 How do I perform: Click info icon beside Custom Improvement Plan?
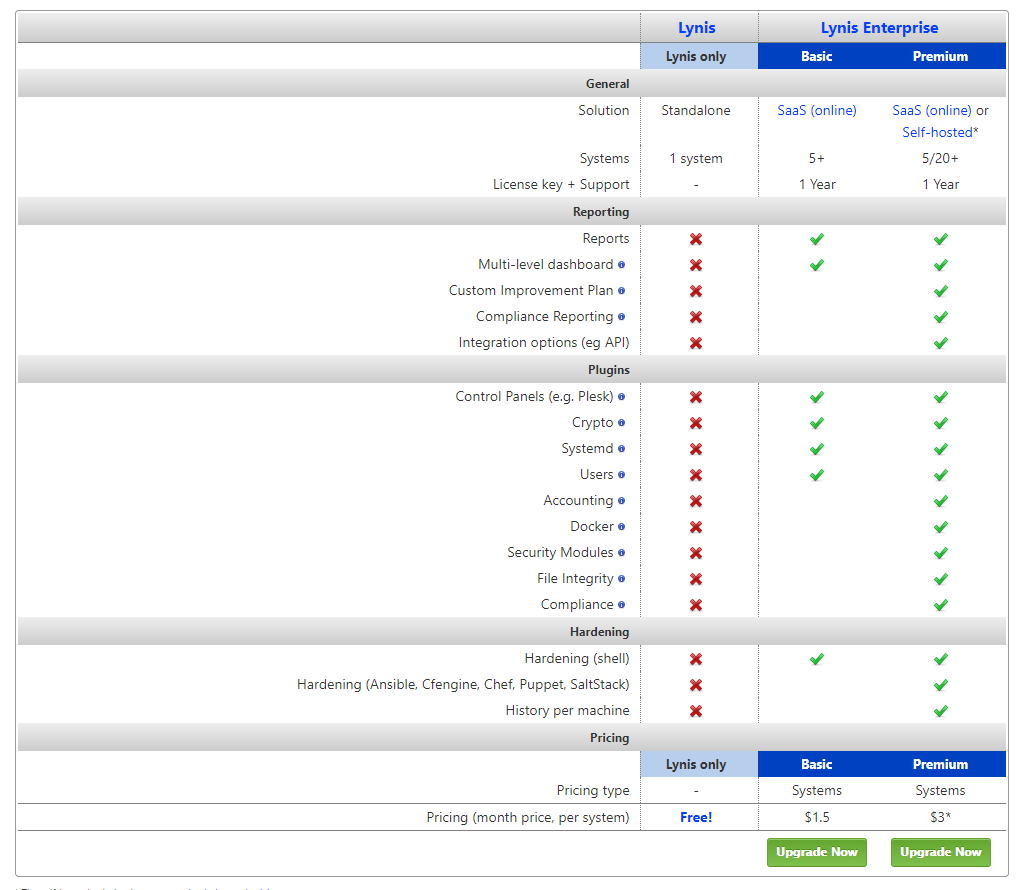[x=621, y=291]
